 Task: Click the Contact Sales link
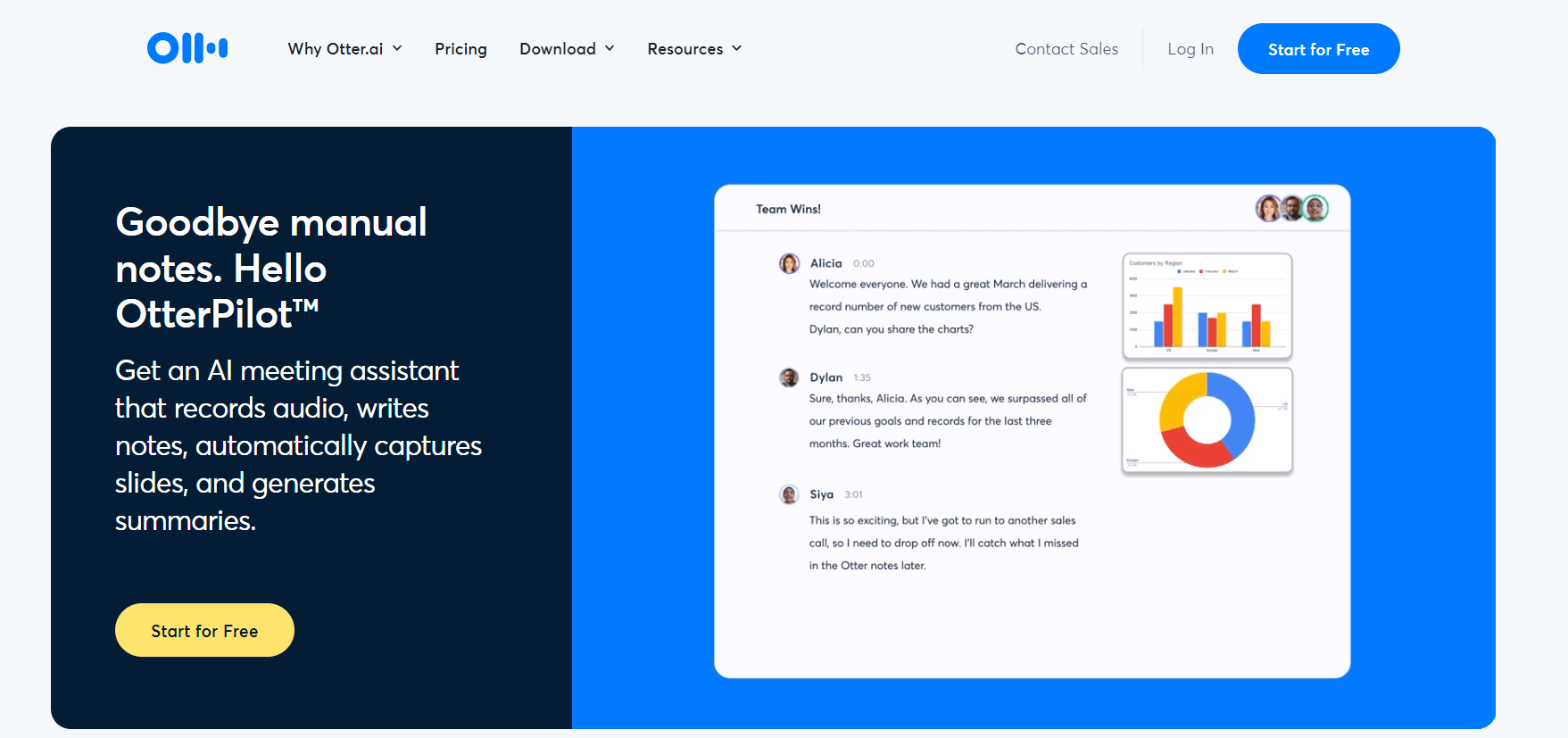[1066, 49]
